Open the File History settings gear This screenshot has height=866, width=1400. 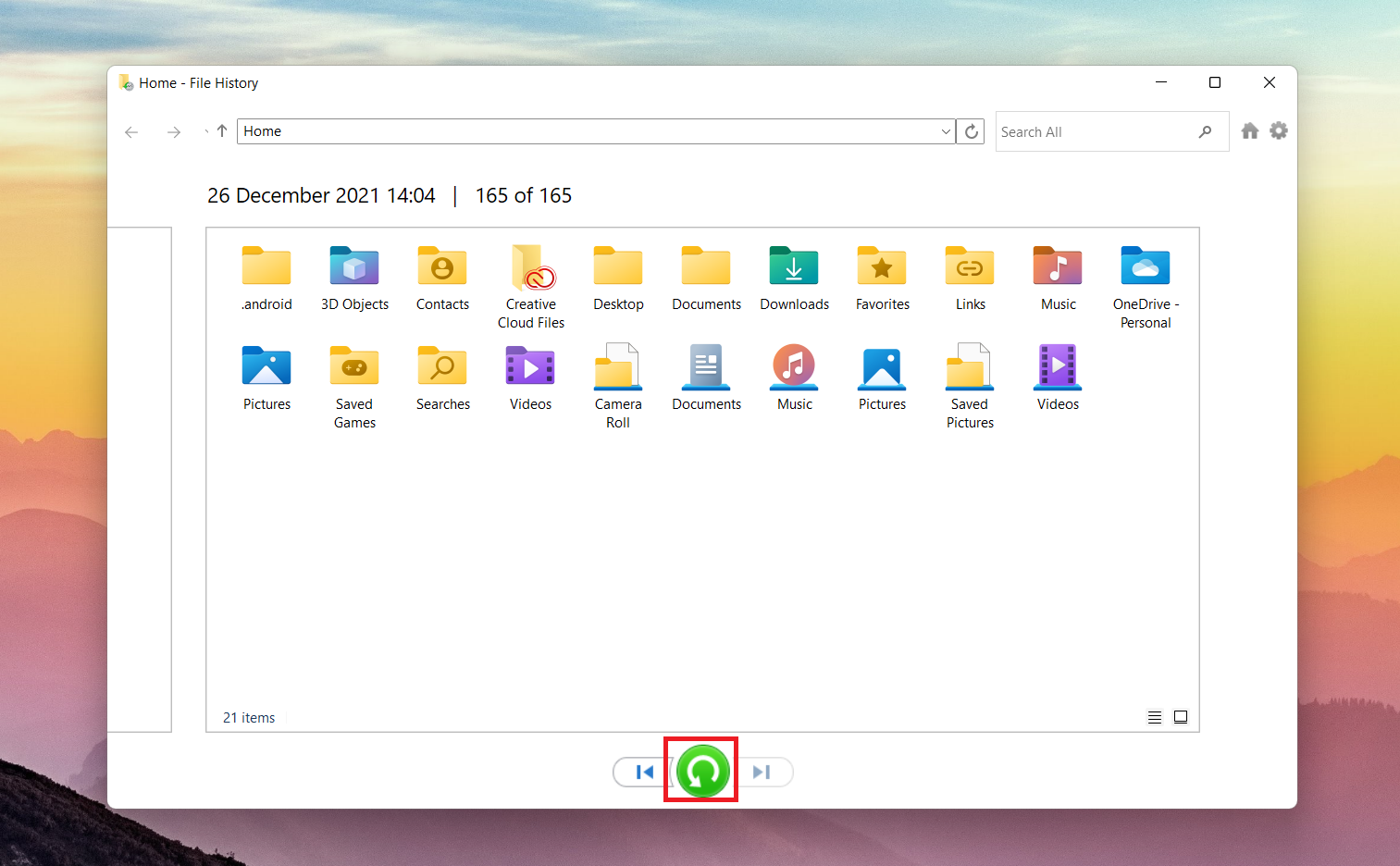point(1279,130)
